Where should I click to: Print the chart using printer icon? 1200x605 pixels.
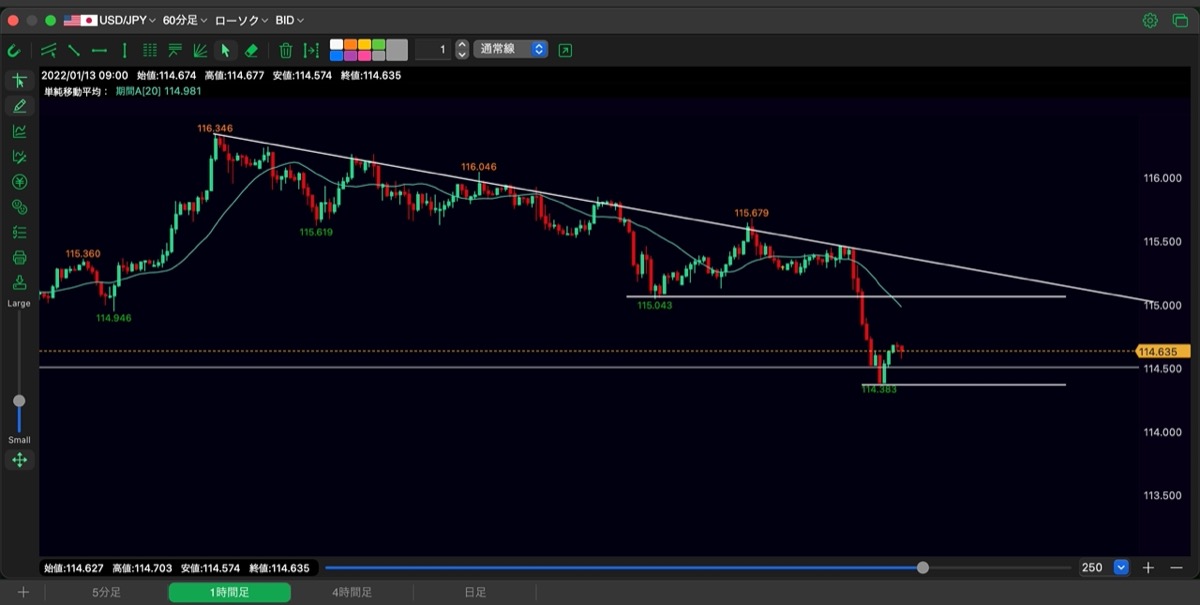(x=19, y=257)
